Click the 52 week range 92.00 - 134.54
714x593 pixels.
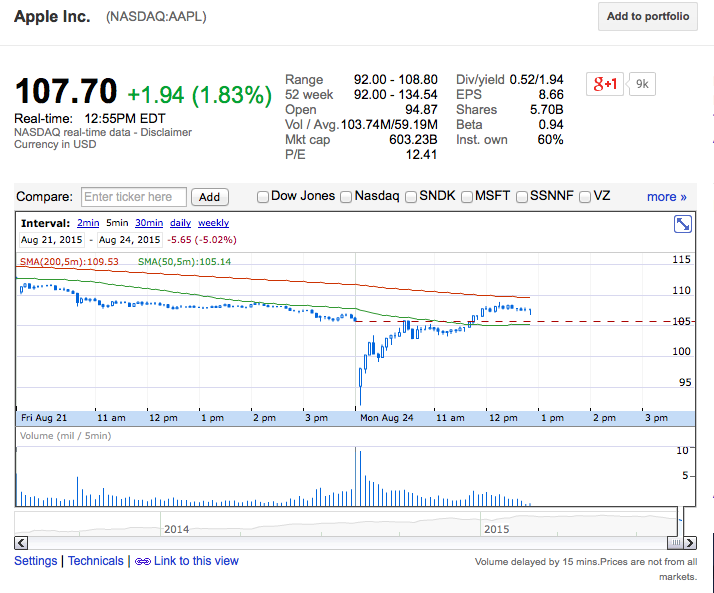pyautogui.click(x=396, y=95)
